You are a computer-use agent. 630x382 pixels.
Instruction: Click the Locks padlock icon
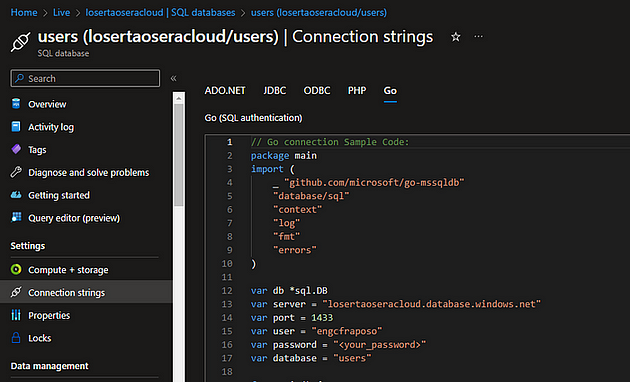pyautogui.click(x=16, y=338)
